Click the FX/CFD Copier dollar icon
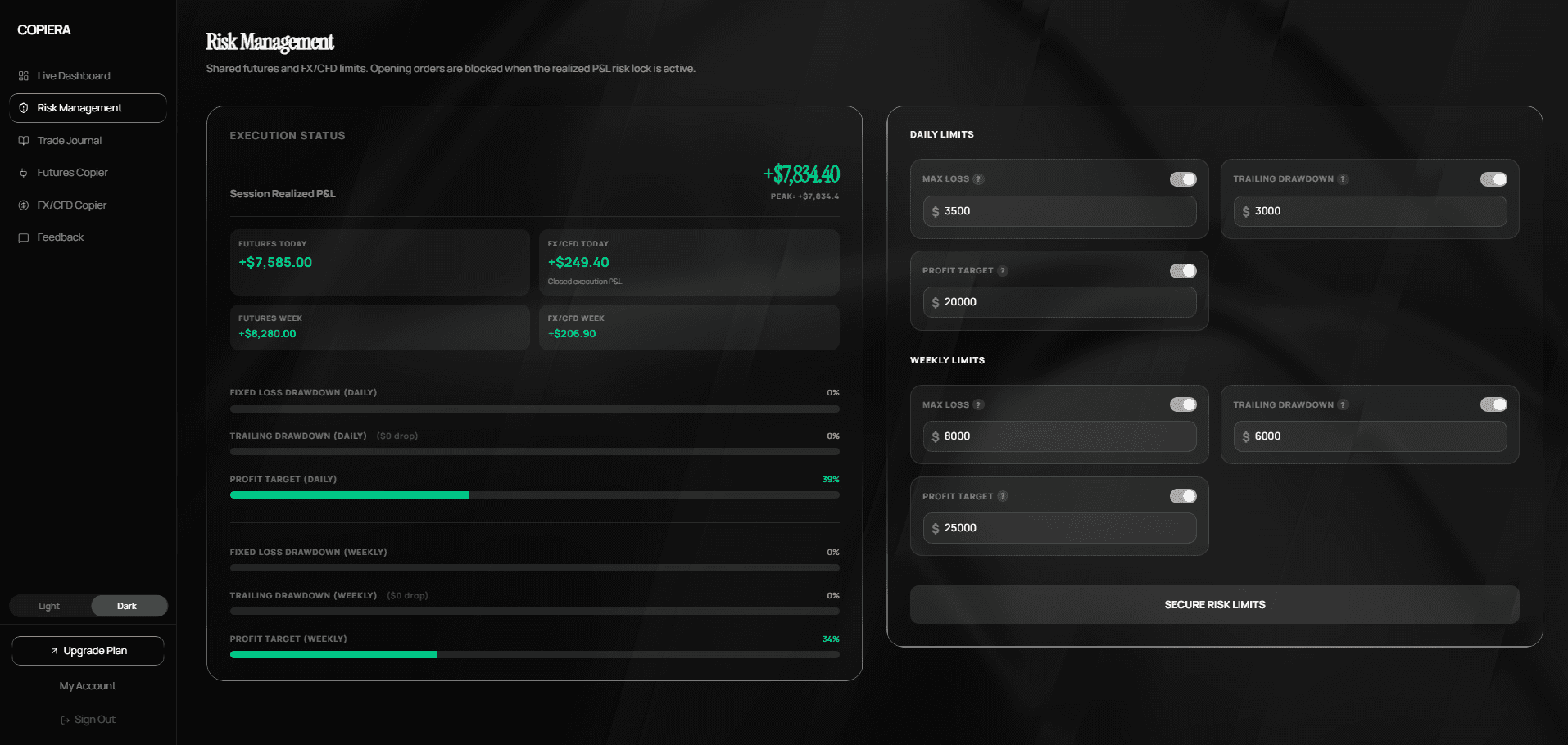Image resolution: width=1568 pixels, height=745 pixels. [x=24, y=205]
